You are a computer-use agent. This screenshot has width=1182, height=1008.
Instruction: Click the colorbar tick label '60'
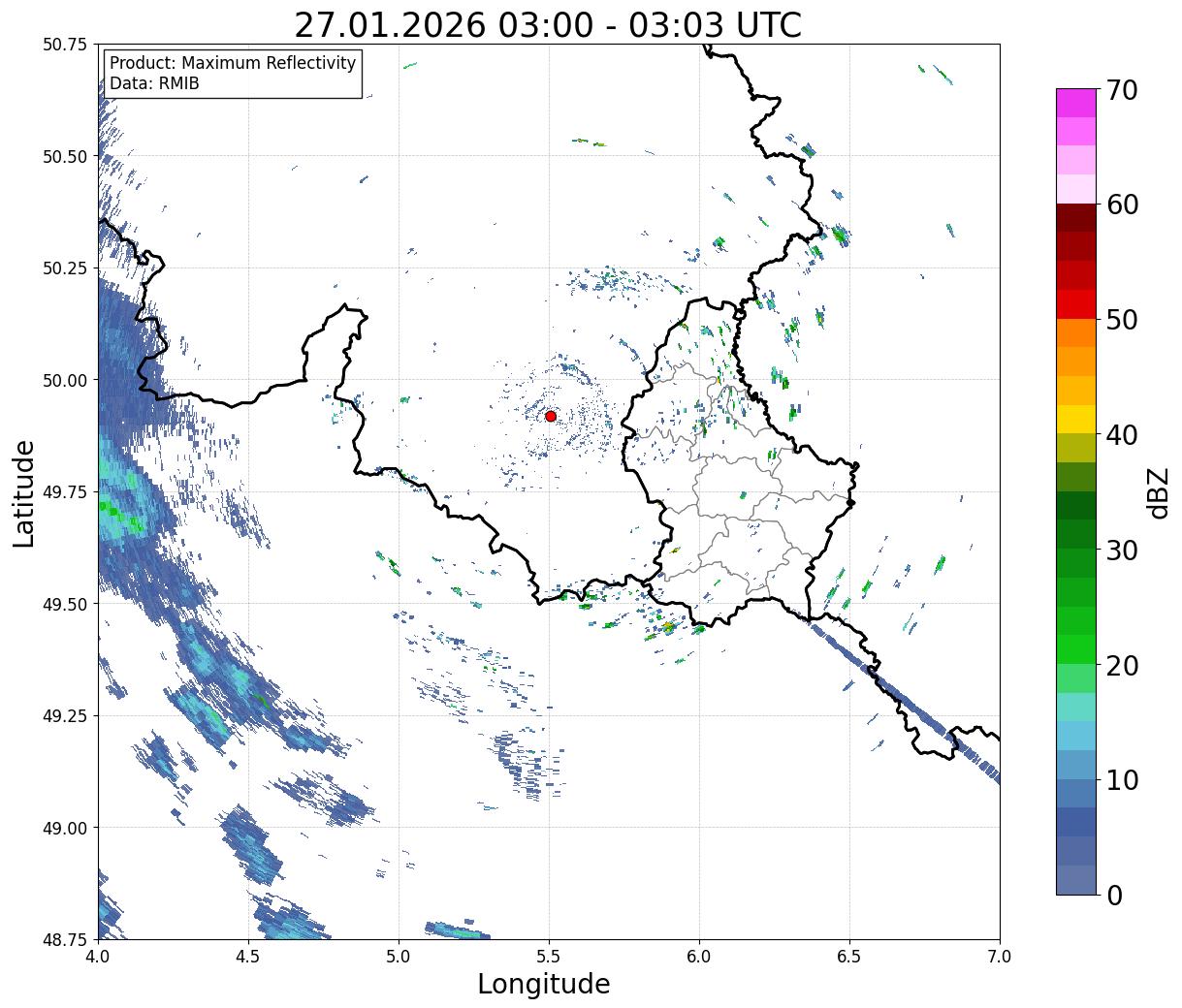[x=1121, y=205]
